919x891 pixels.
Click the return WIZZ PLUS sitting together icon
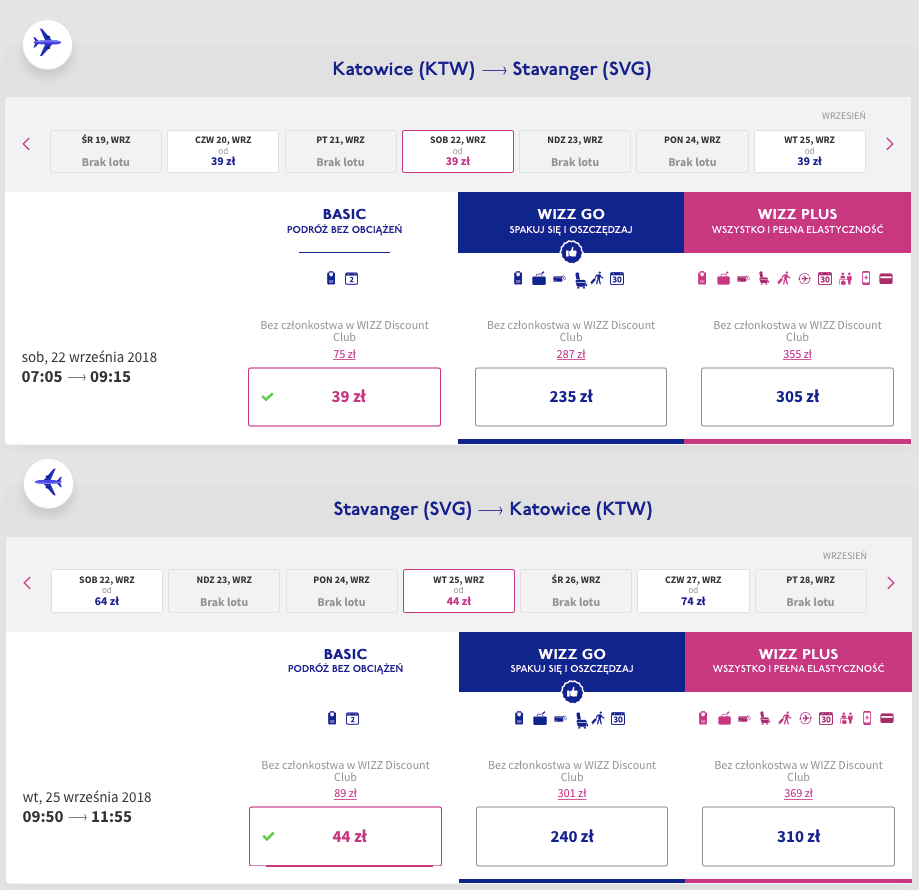coord(846,719)
